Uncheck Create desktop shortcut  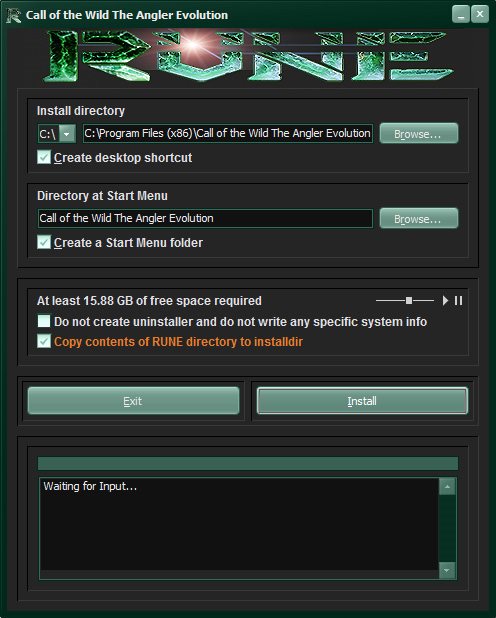point(44,157)
